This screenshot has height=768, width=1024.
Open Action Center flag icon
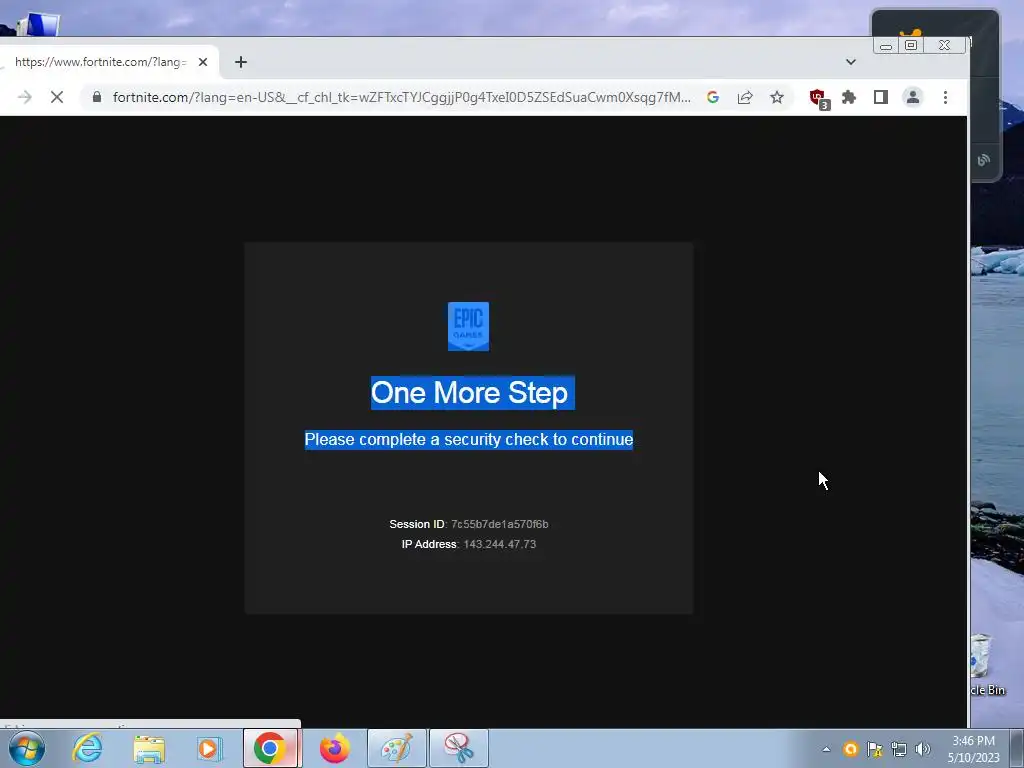tap(874, 749)
